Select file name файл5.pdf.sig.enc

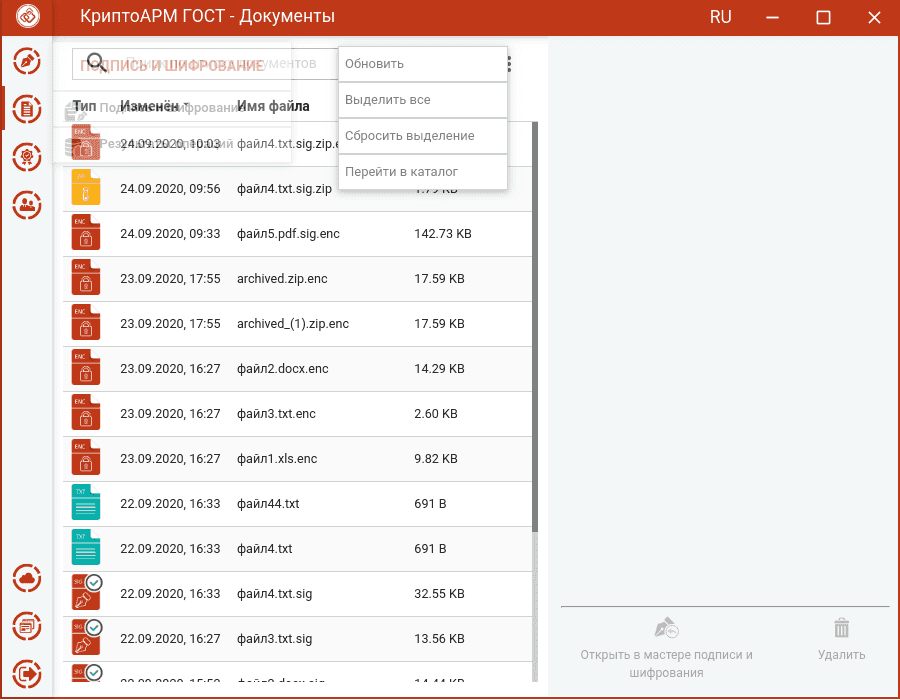click(x=288, y=234)
